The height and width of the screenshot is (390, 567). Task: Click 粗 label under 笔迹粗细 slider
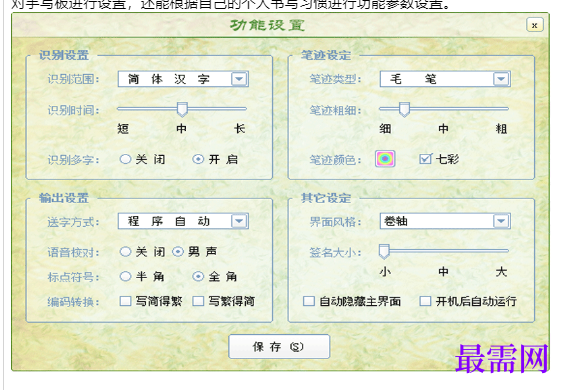coord(501,128)
